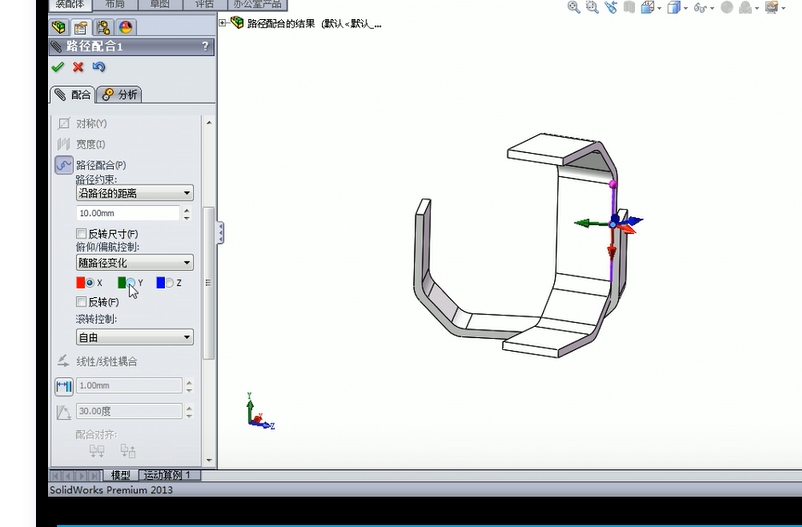Click the red X axis color swatch

80,282
